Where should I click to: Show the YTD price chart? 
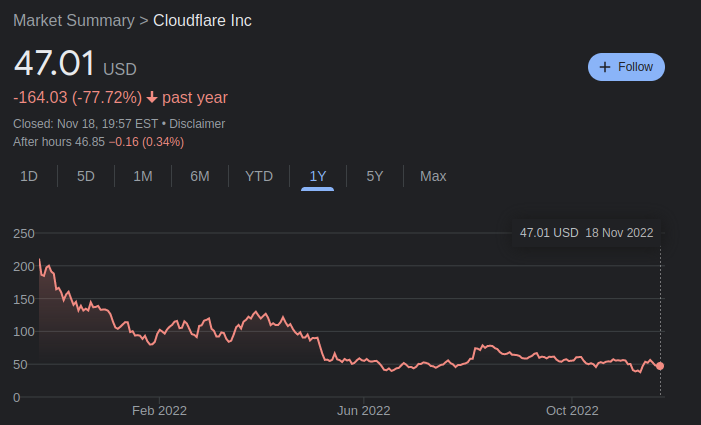tap(259, 176)
